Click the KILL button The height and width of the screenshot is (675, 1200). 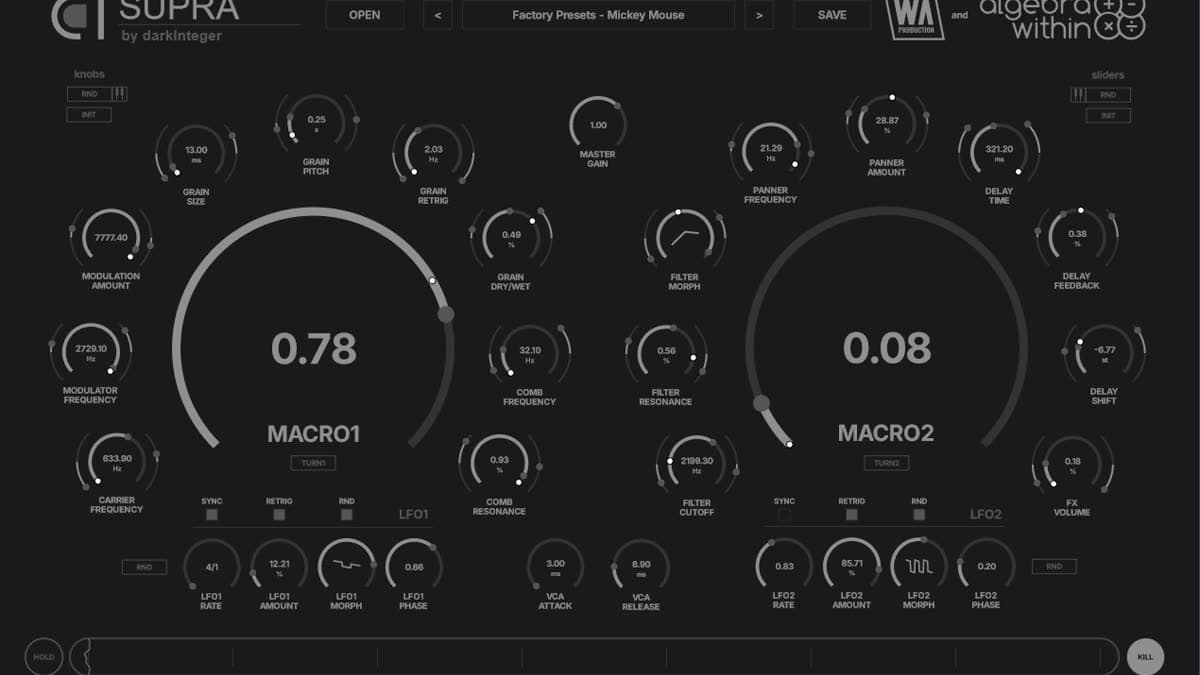coord(1146,657)
